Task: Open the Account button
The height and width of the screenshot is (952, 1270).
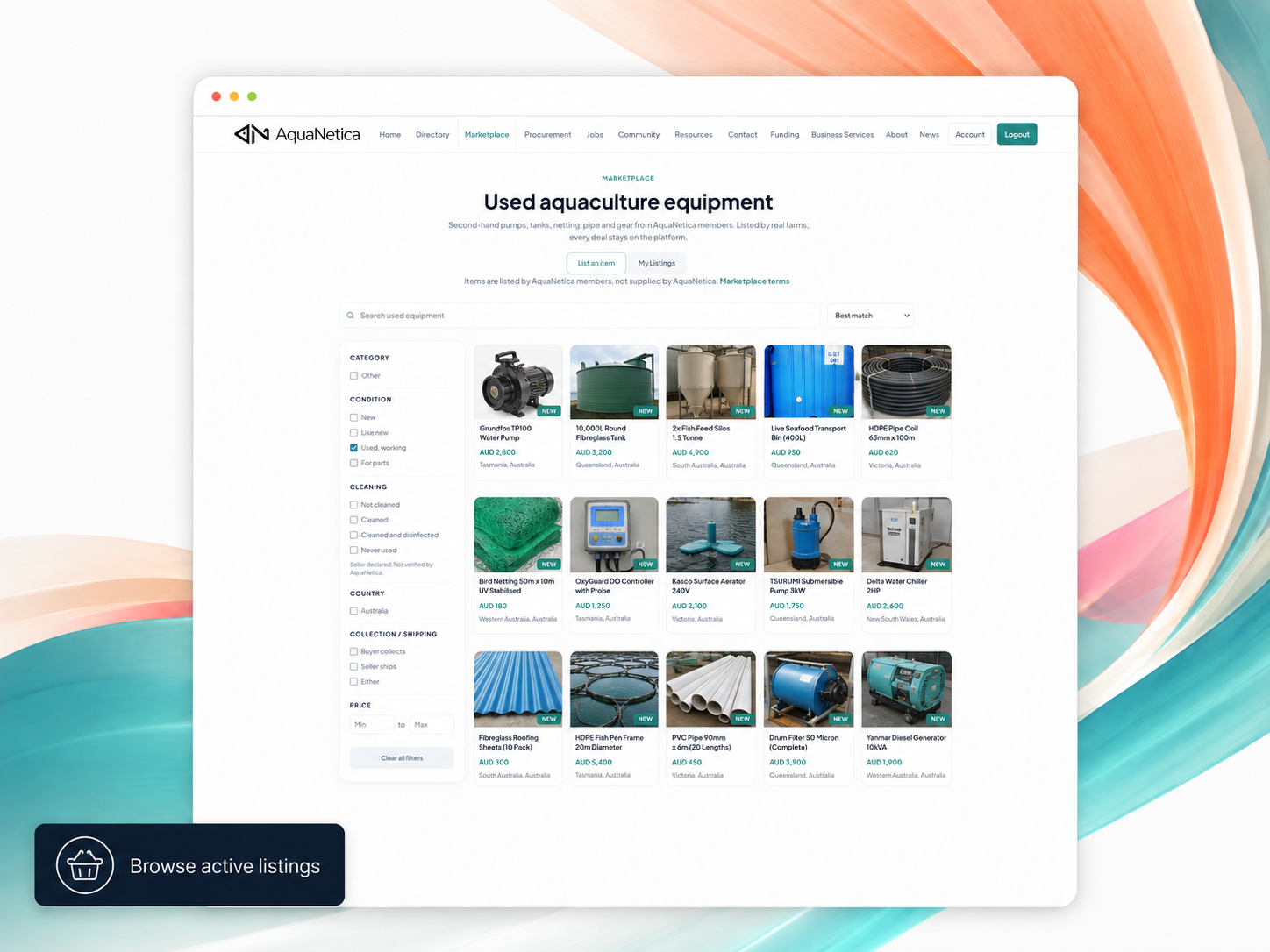Action: 970,134
